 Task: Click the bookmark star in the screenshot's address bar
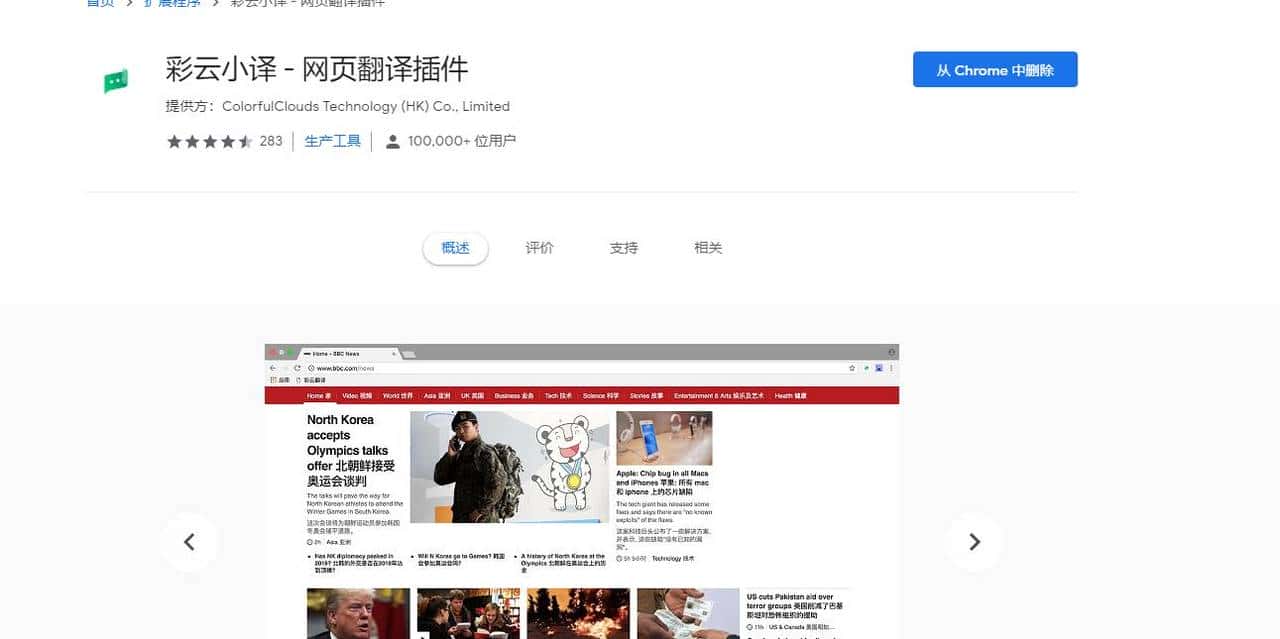click(x=854, y=368)
